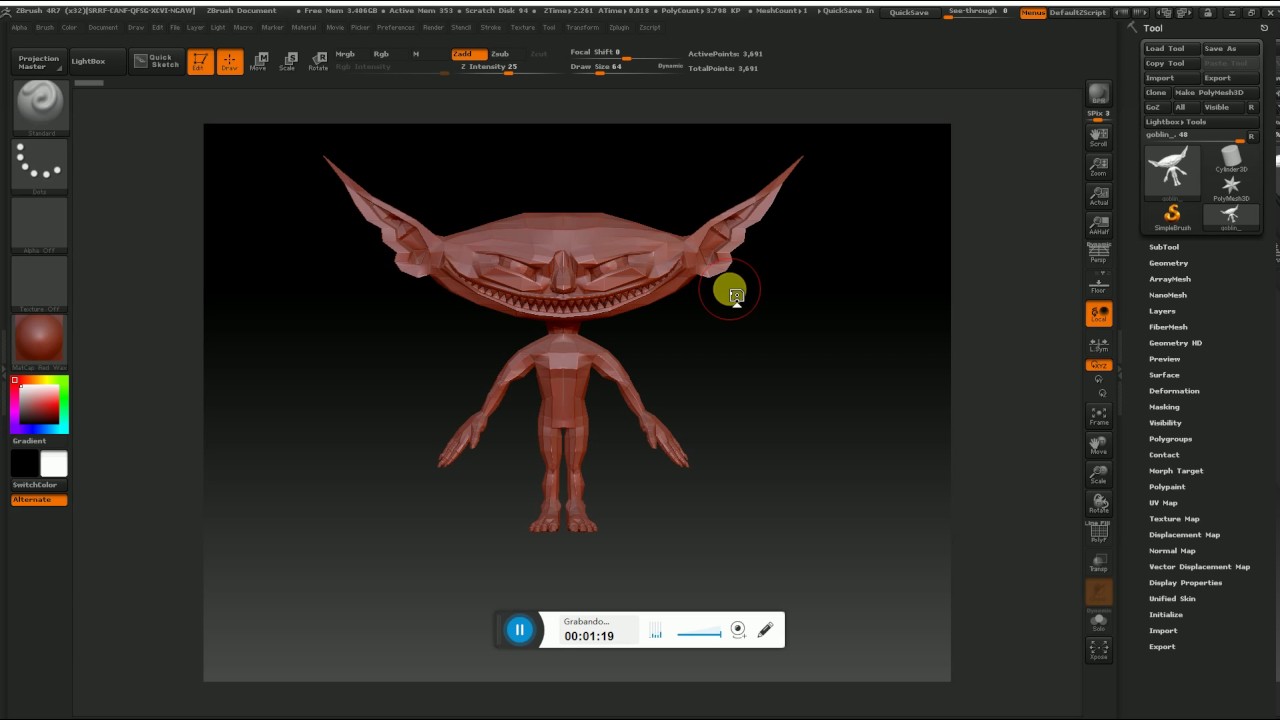Expand the Geometry section
This screenshot has width=1280, height=720.
[x=1168, y=263]
